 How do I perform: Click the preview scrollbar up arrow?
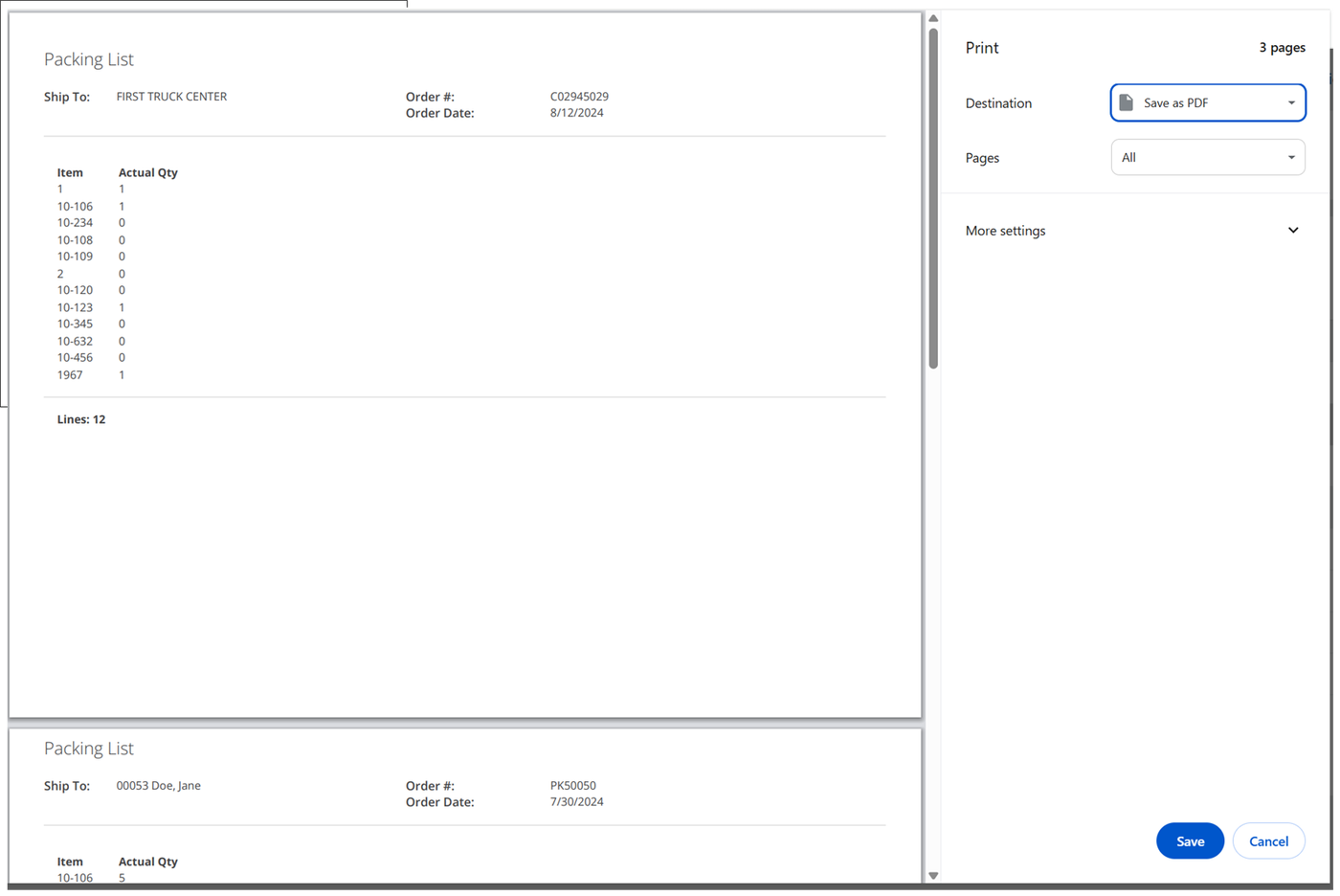(932, 18)
